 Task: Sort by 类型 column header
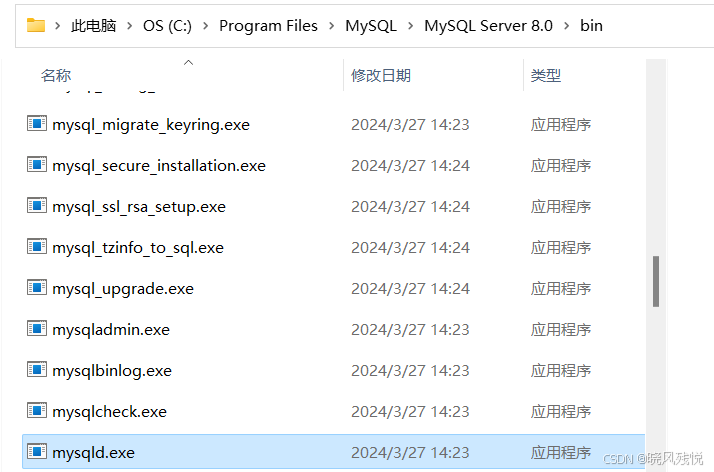(546, 76)
